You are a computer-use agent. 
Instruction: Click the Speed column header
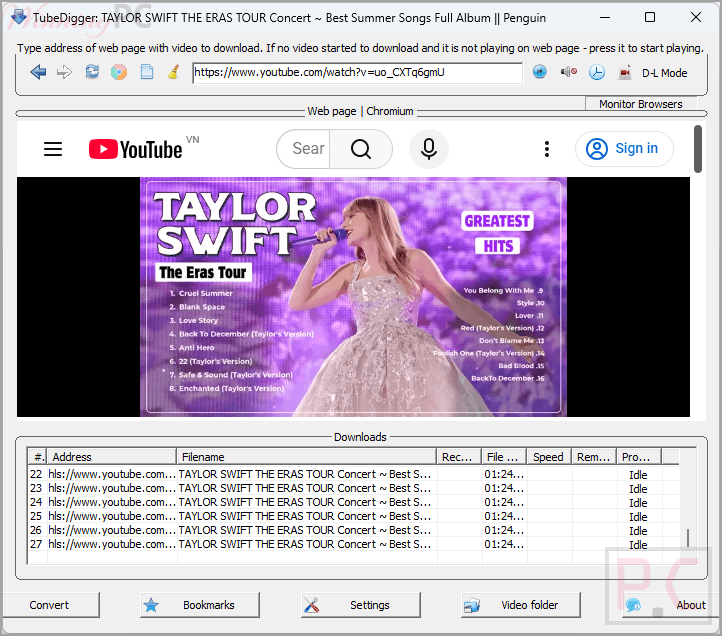(549, 457)
